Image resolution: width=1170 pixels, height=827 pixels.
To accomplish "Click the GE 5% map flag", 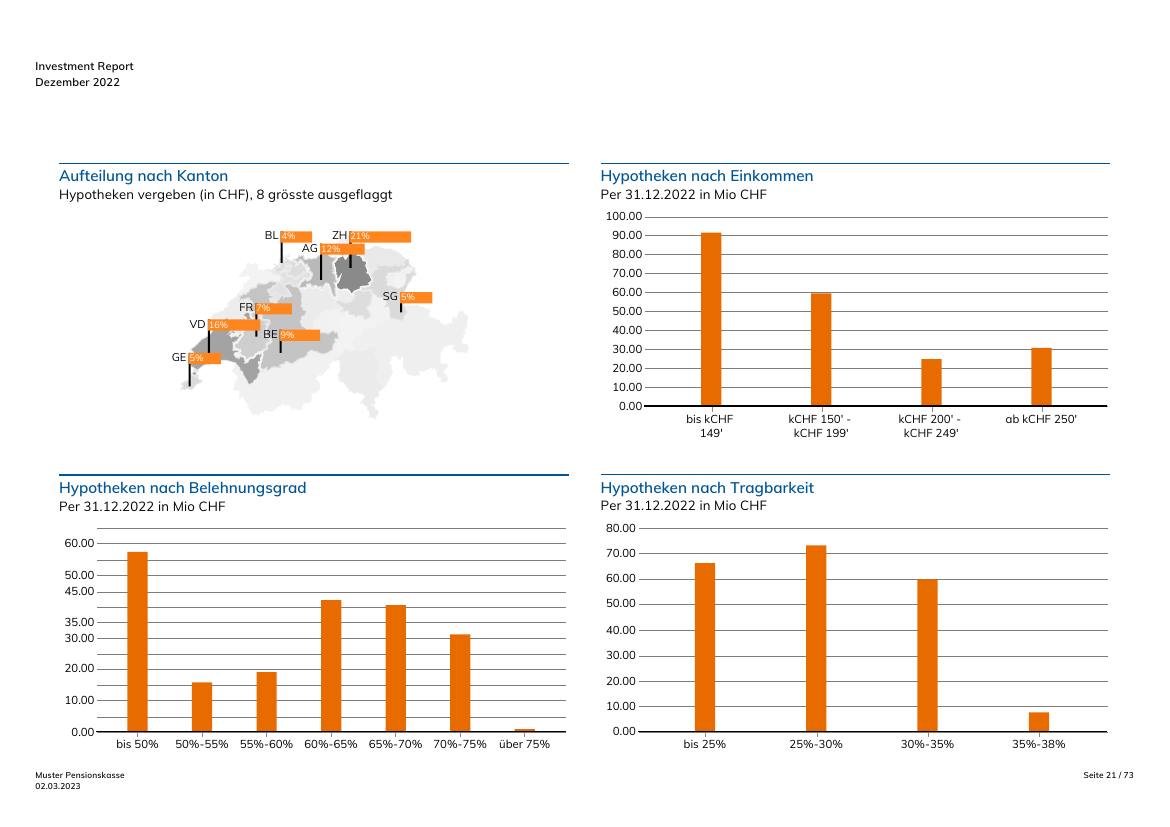I will point(204,358).
